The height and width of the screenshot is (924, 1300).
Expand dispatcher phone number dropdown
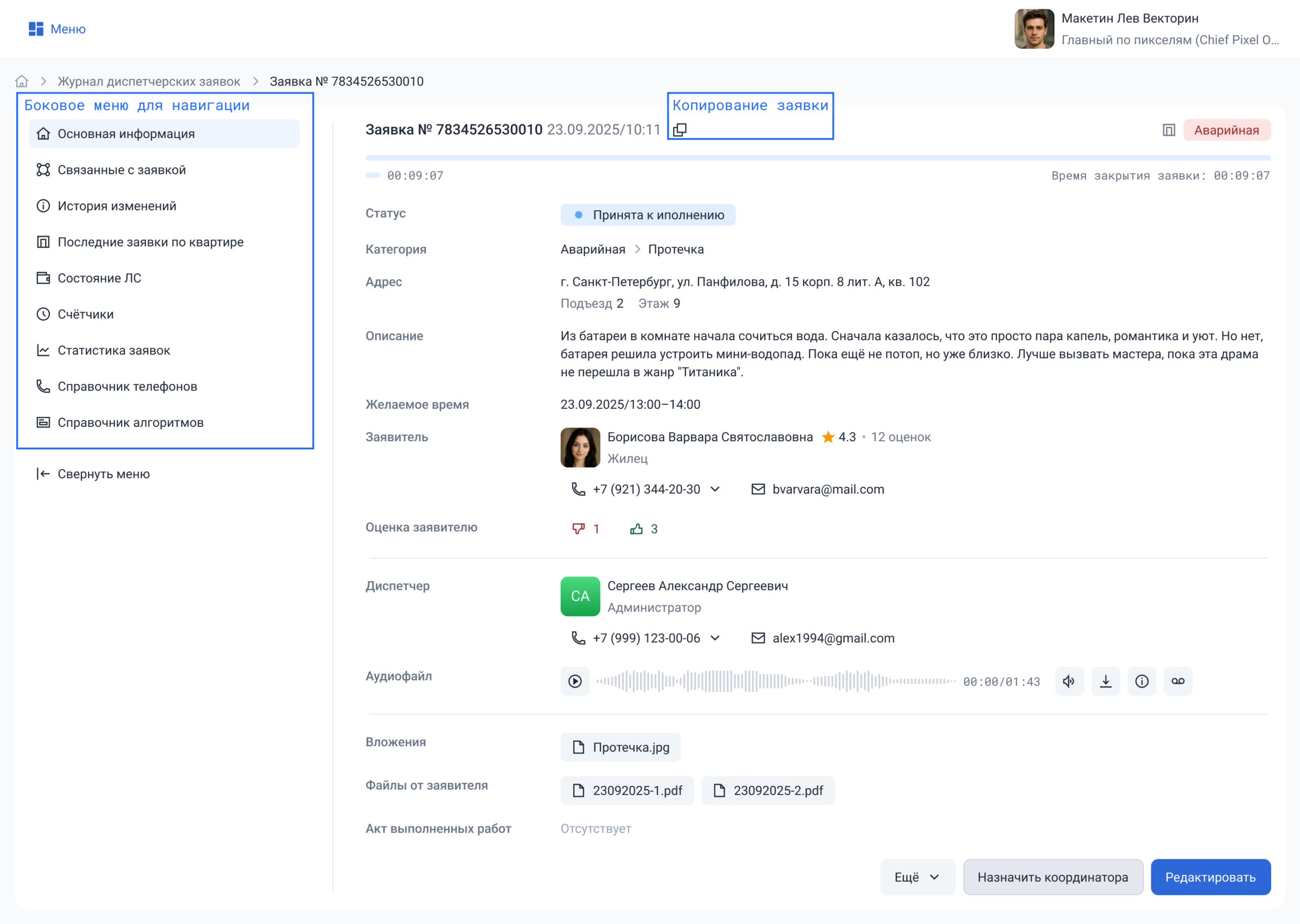coord(715,638)
